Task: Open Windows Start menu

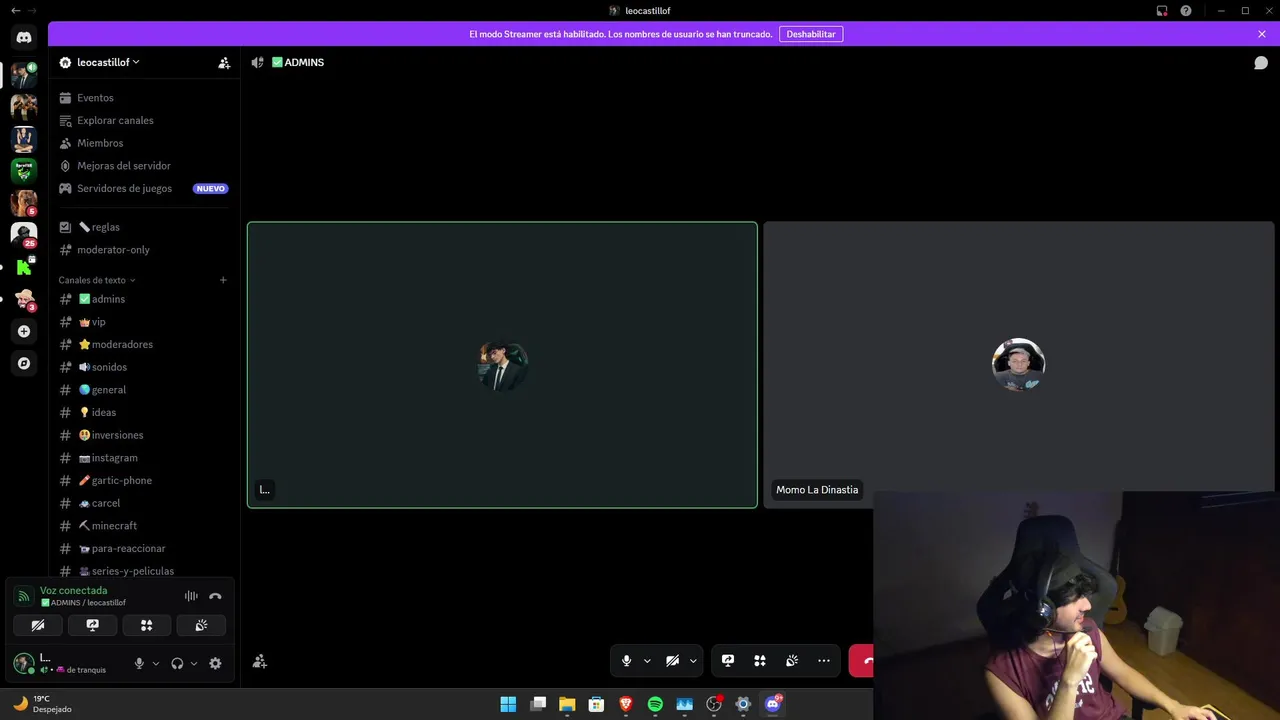Action: click(x=508, y=704)
